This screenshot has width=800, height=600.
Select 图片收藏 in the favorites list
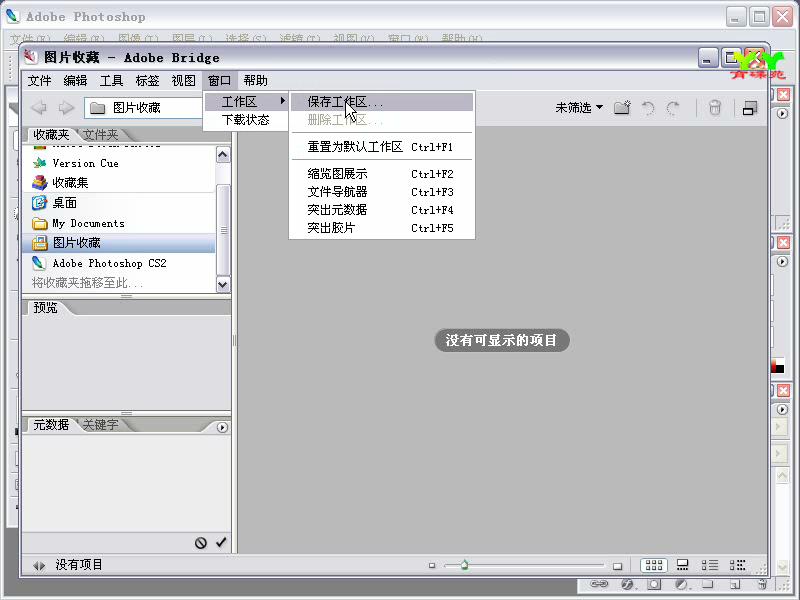[x=119, y=243]
